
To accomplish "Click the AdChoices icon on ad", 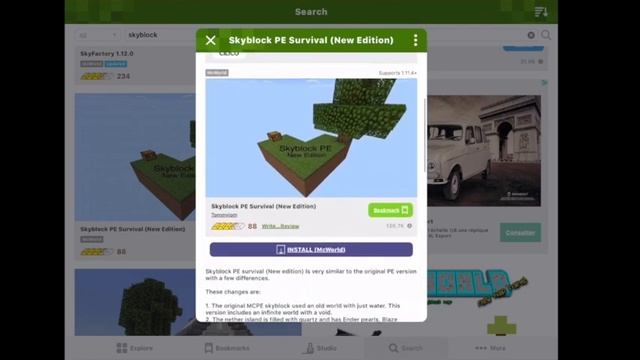I will coord(544,83).
